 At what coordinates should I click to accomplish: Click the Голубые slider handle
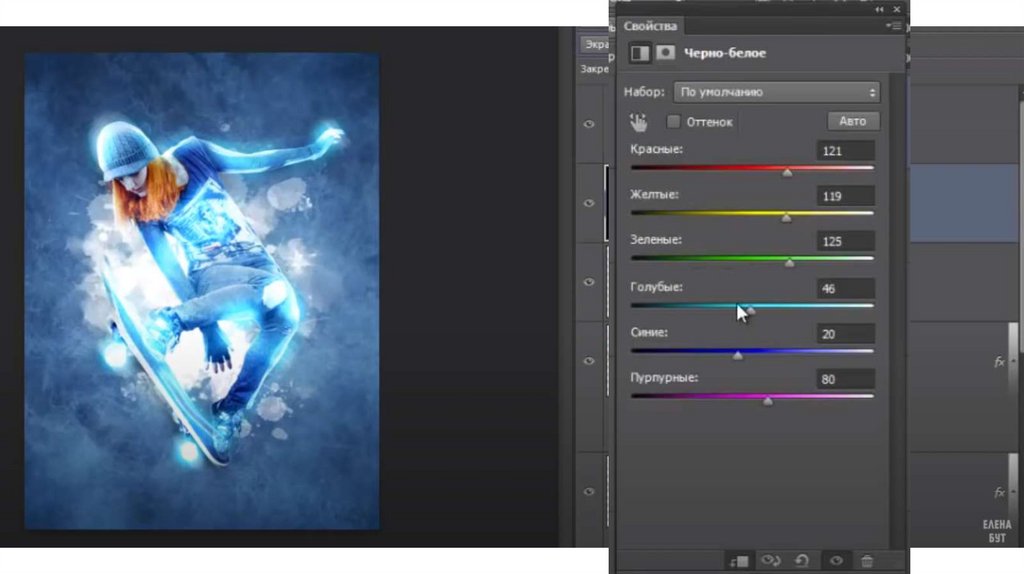tap(751, 310)
